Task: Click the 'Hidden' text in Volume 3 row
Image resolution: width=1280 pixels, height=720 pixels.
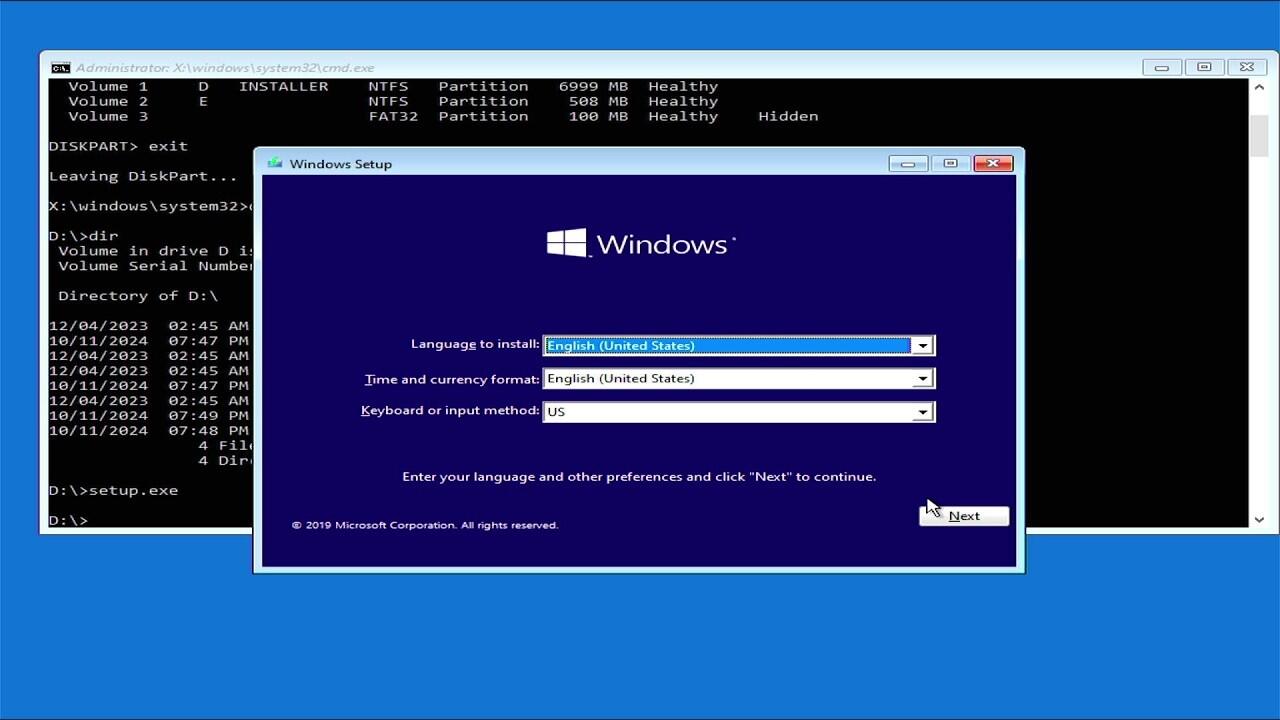Action: (788, 116)
